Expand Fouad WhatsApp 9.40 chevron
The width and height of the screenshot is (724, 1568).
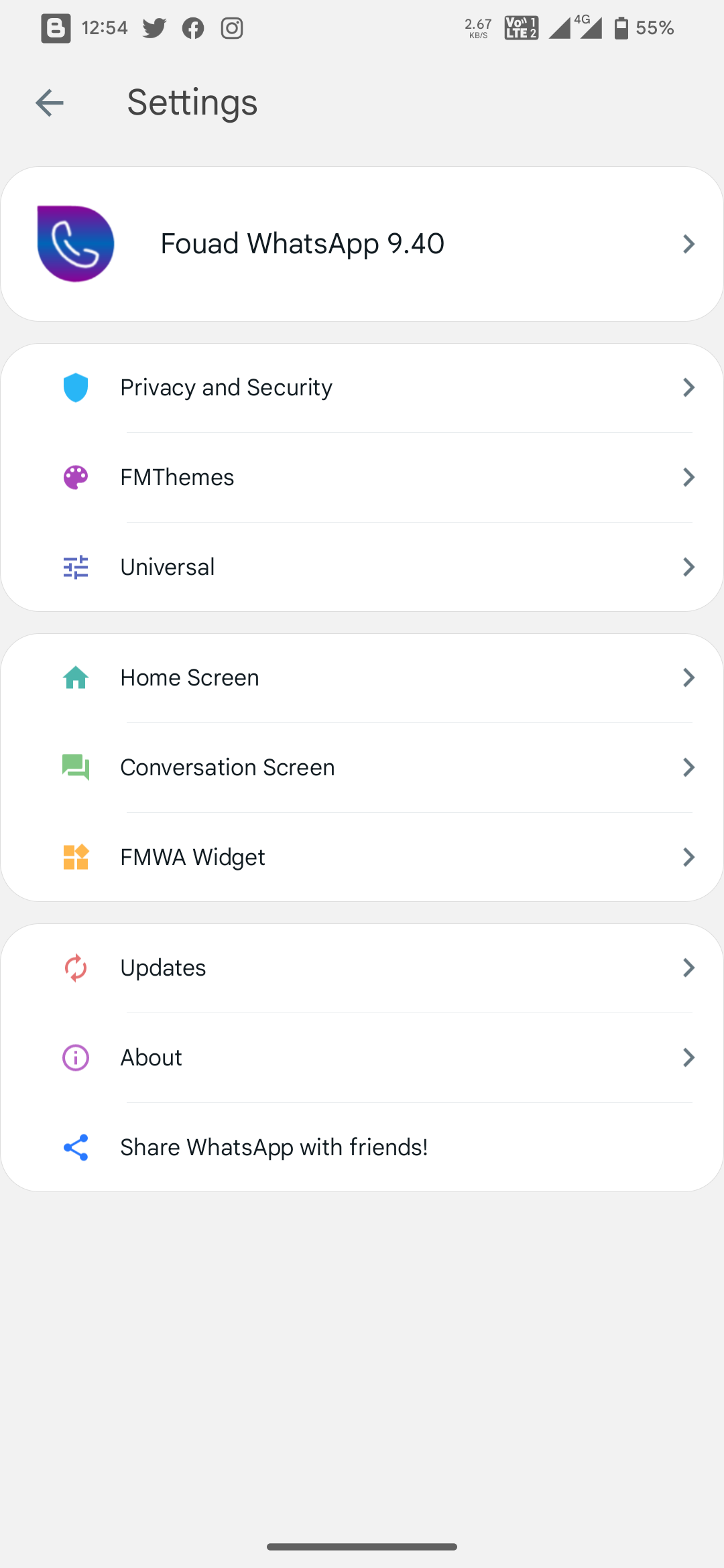coord(688,244)
